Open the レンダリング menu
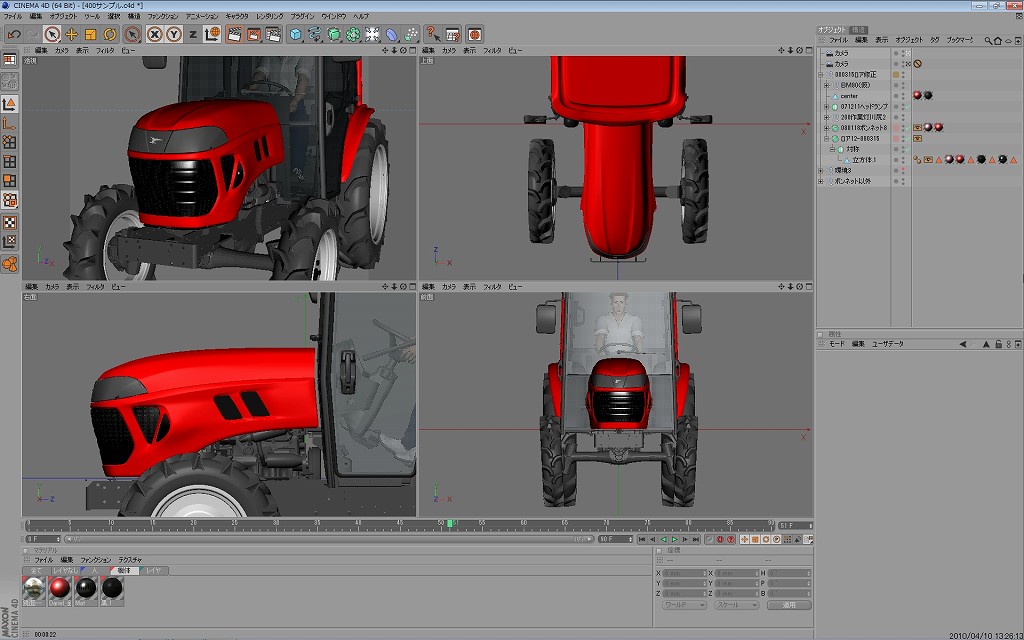 point(269,17)
